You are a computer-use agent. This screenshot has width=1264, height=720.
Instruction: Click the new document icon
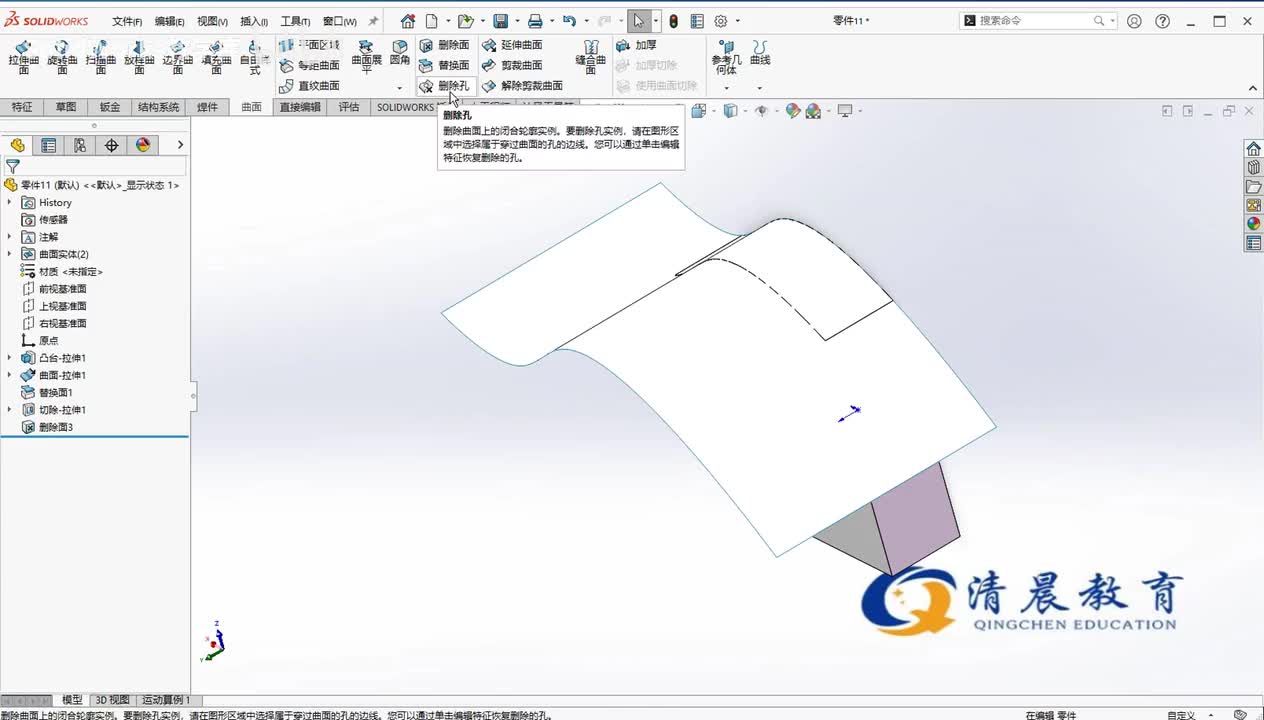[x=431, y=21]
